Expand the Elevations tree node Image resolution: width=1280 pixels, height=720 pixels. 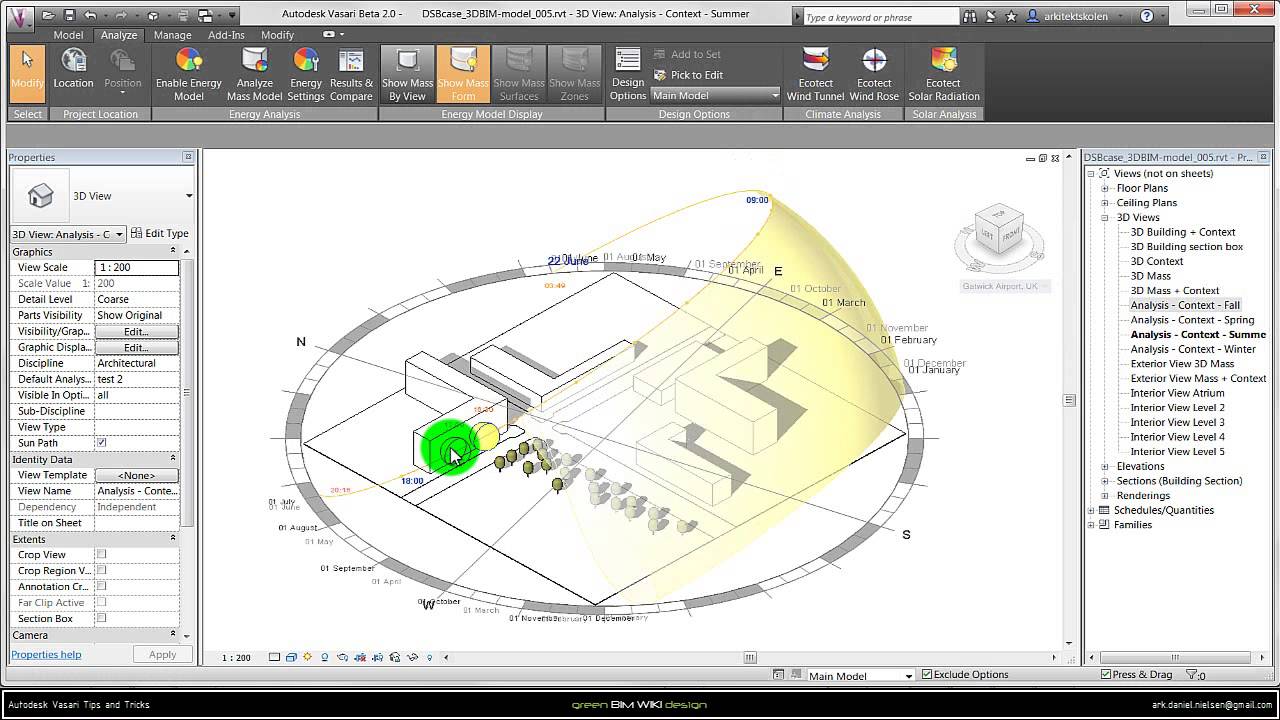coord(1105,466)
